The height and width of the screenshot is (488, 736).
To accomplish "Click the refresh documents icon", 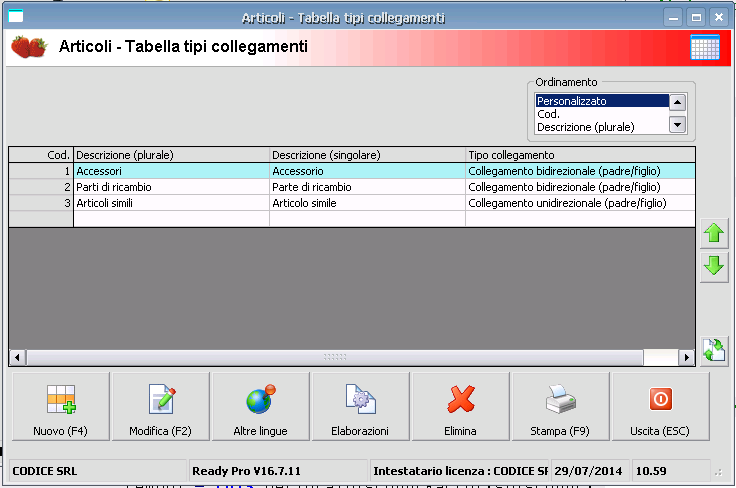I will click(x=714, y=351).
